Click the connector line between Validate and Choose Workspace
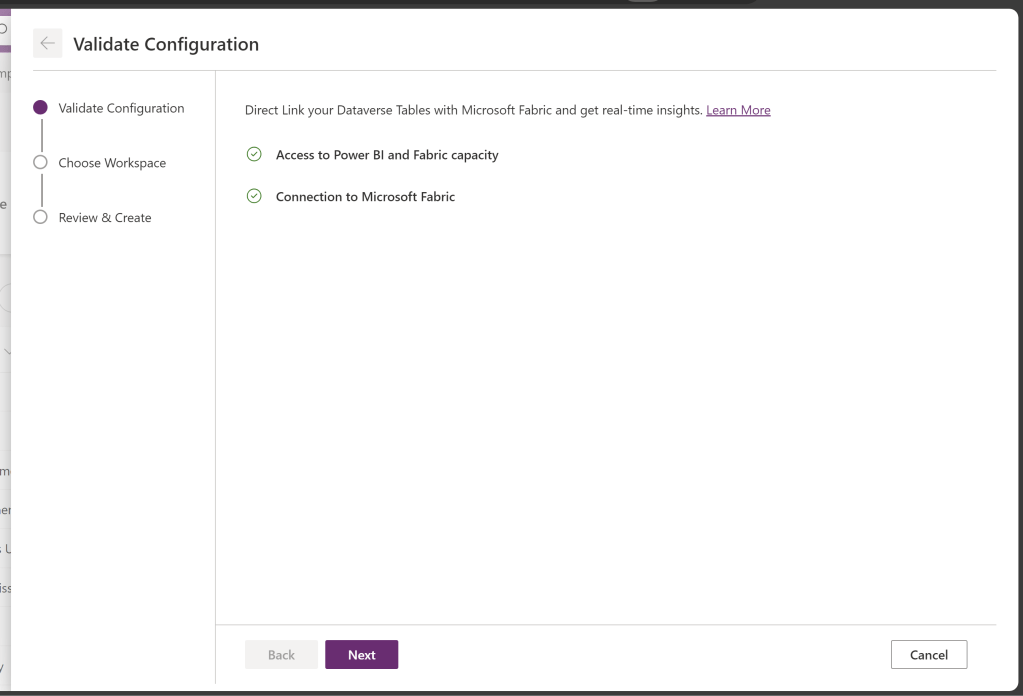The image size is (1023, 696). pyautogui.click(x=41, y=135)
